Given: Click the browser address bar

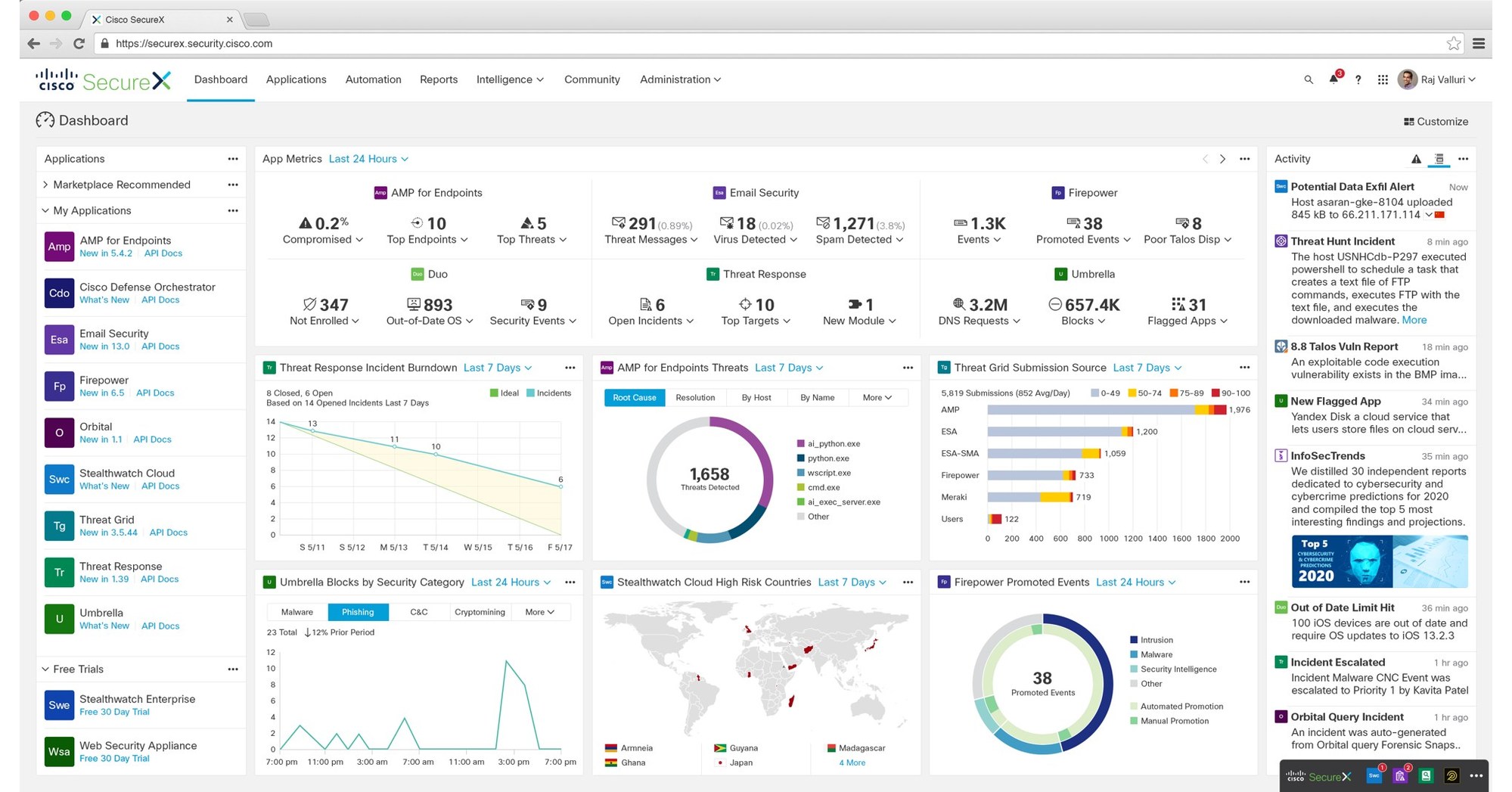Looking at the screenshot, I should [303, 43].
